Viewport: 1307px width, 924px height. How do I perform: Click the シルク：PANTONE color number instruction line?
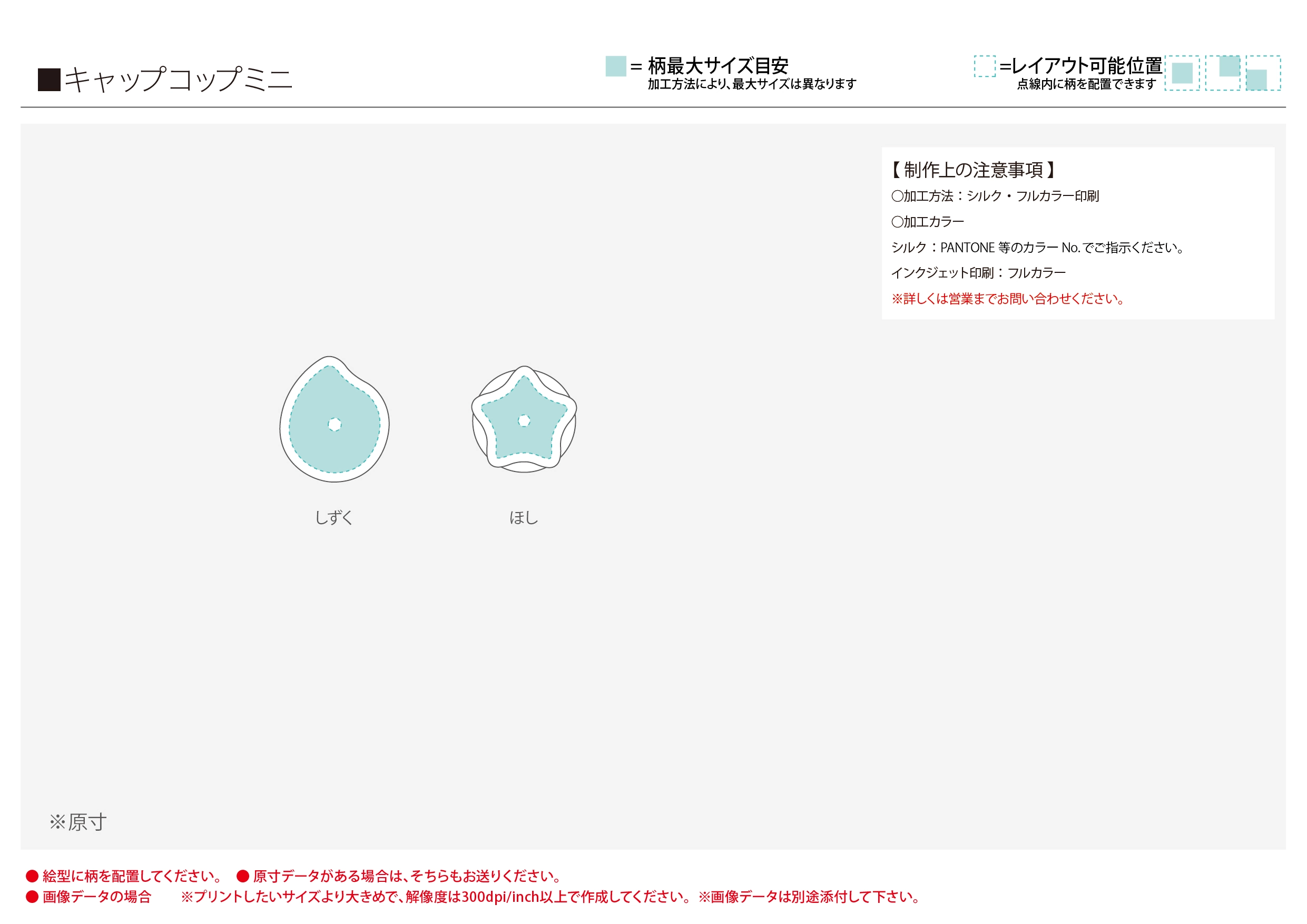coord(1038,248)
